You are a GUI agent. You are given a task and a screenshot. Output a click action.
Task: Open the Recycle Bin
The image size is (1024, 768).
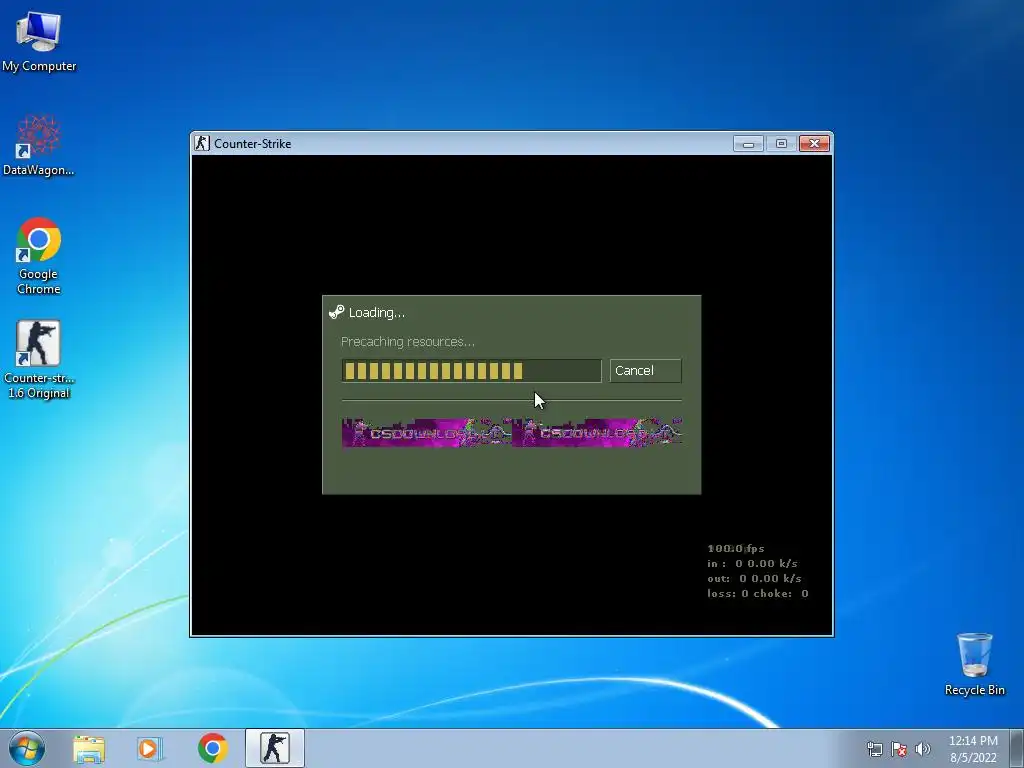coord(974,664)
